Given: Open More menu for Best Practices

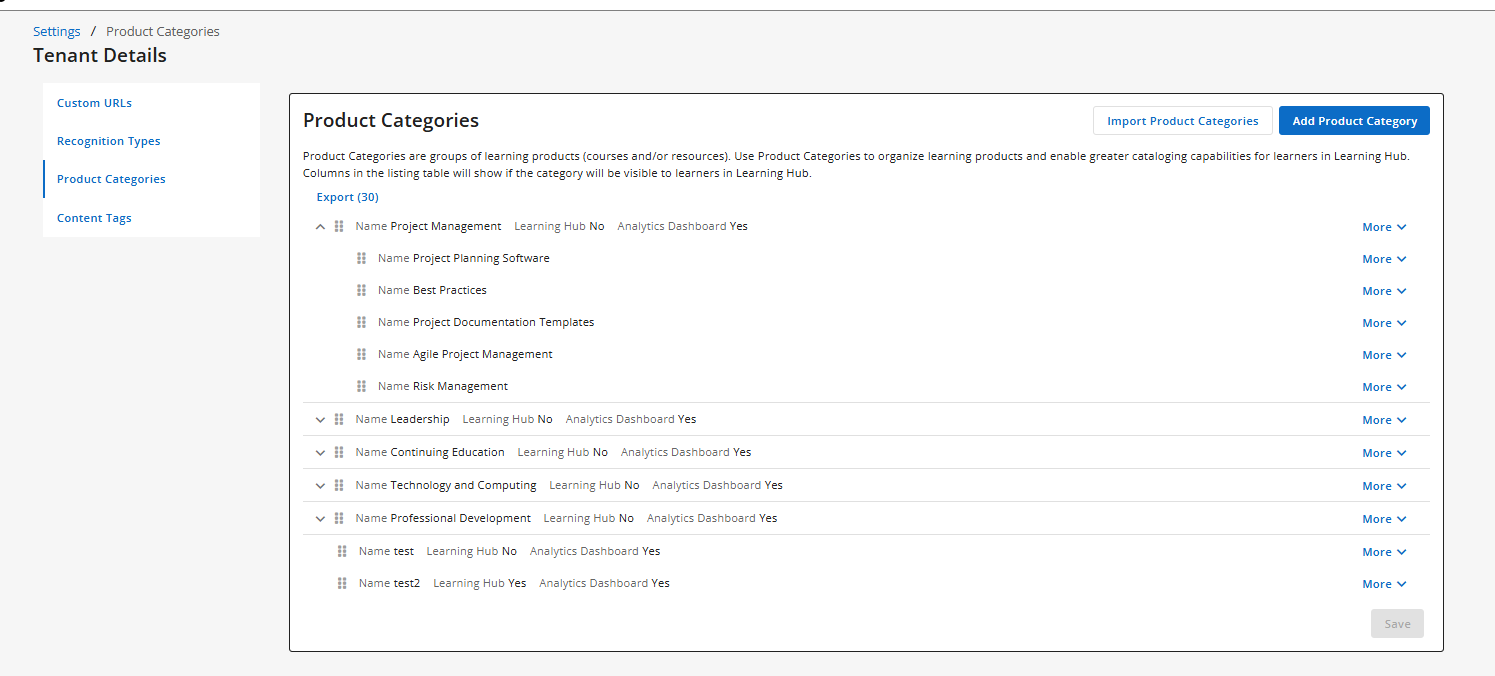Looking at the screenshot, I should click(x=1384, y=291).
